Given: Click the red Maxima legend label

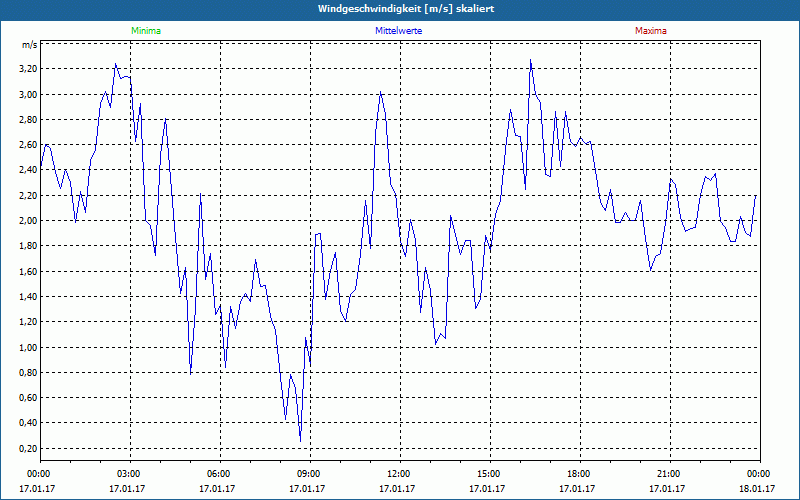Looking at the screenshot, I should tap(651, 31).
